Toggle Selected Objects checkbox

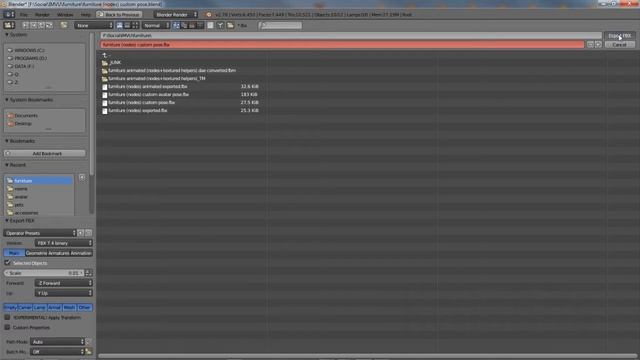point(7,263)
